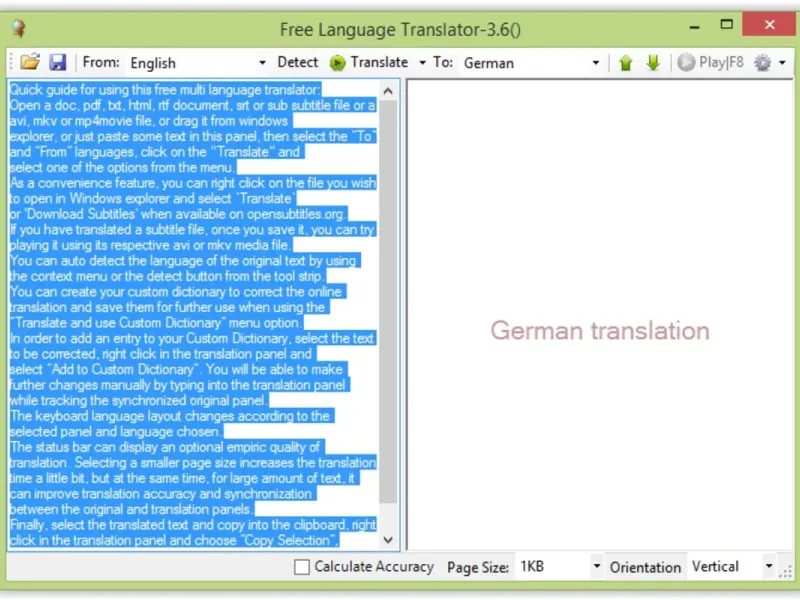Maximize the Free Language Translator window

tap(727, 24)
